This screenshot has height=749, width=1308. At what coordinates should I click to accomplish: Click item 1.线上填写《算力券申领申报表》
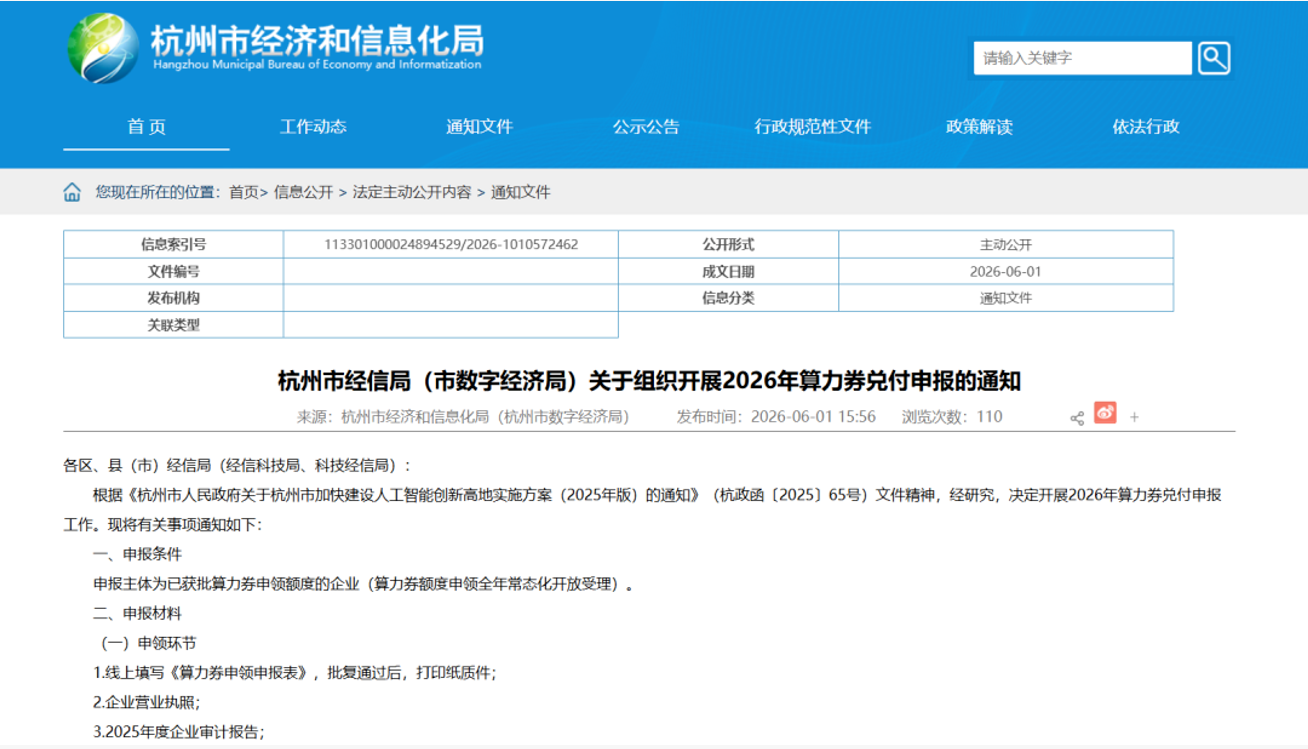coord(294,673)
